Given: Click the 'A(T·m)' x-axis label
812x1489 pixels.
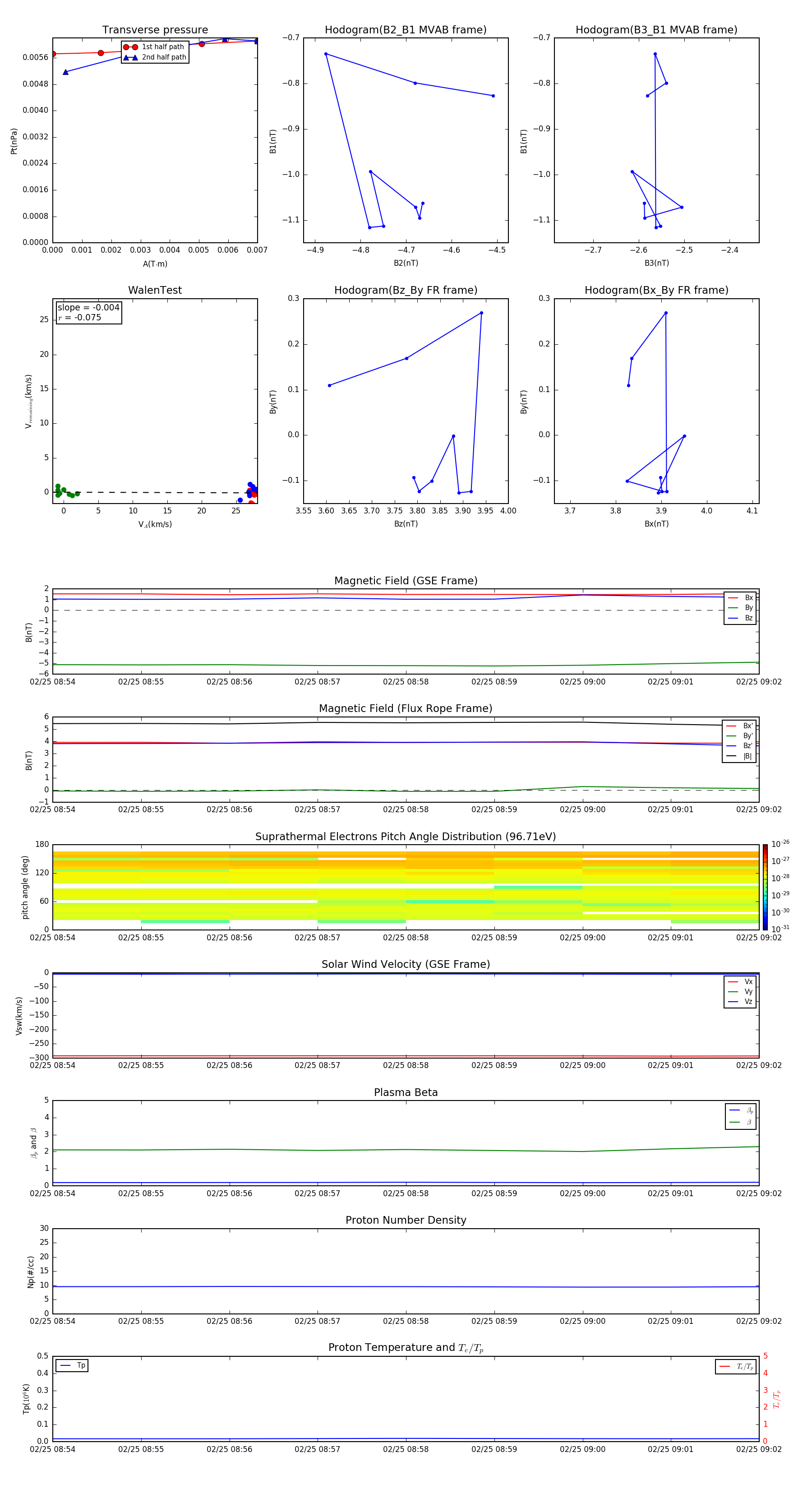Looking at the screenshot, I should coord(155,264).
